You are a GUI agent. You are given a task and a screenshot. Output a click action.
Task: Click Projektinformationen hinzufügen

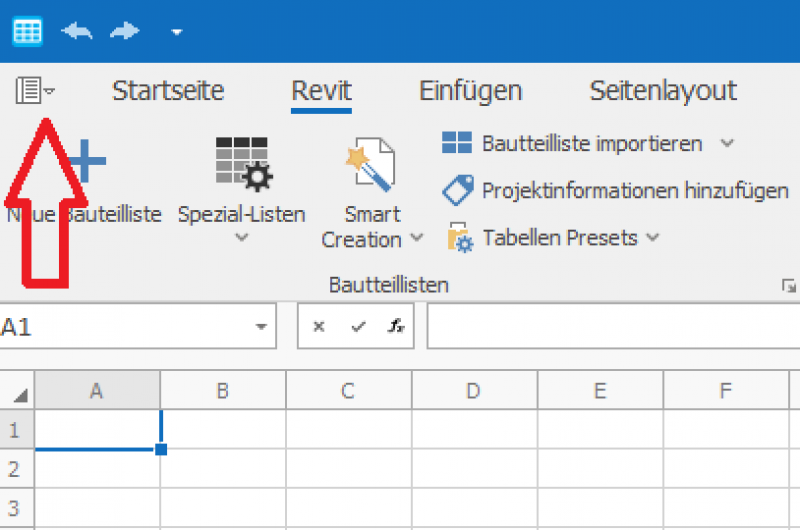616,190
